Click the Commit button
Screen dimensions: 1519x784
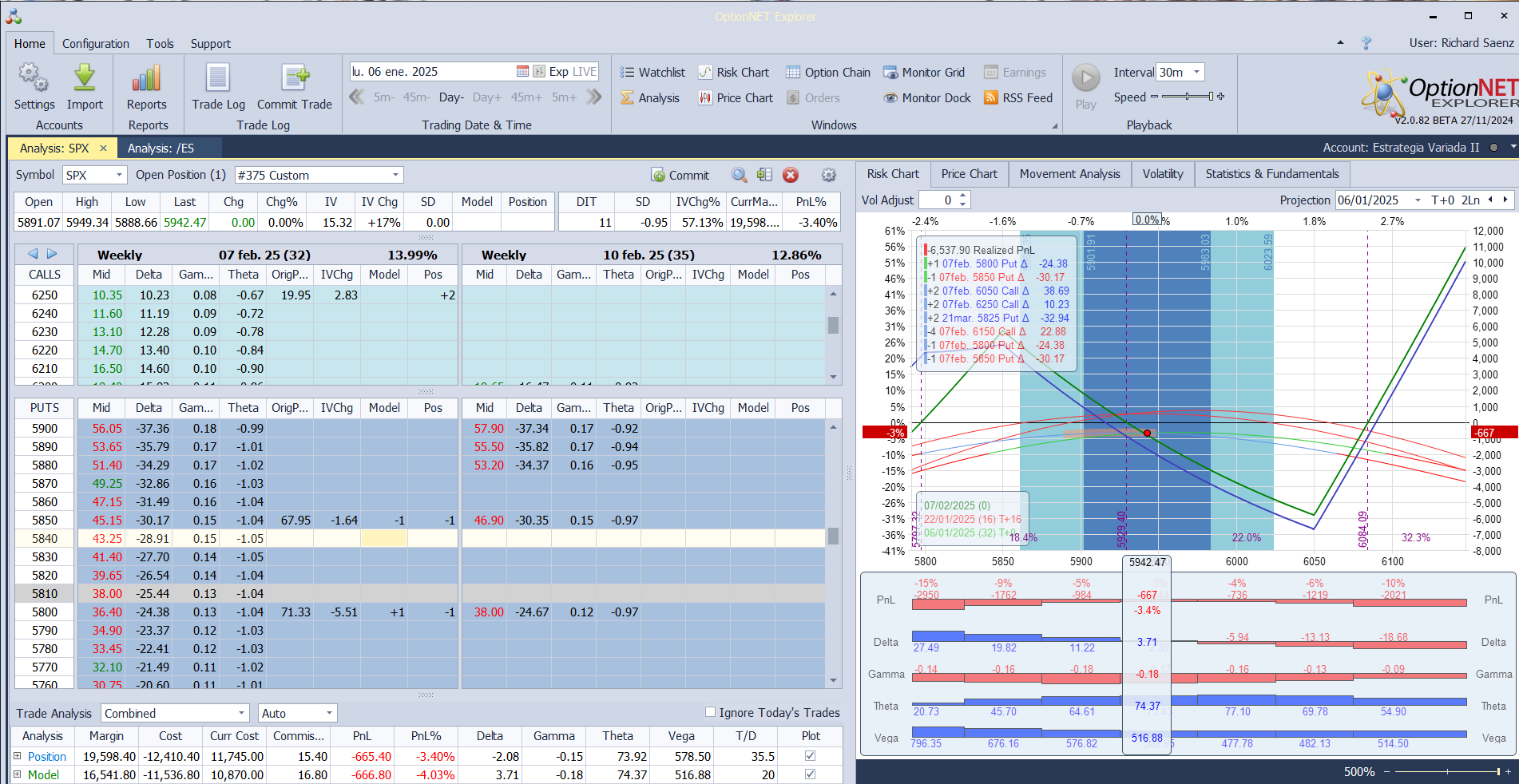680,176
